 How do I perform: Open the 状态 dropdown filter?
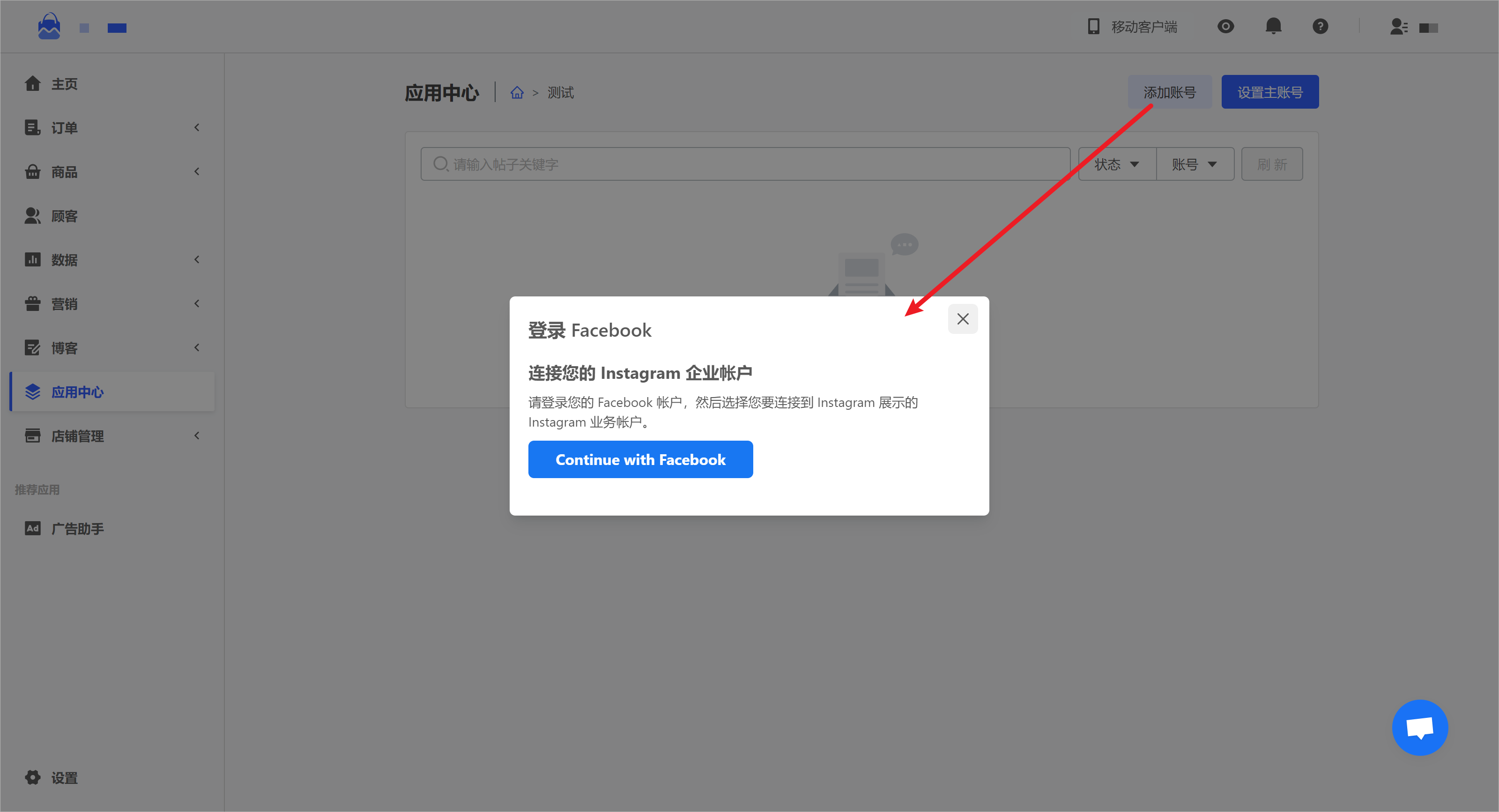click(x=1117, y=164)
